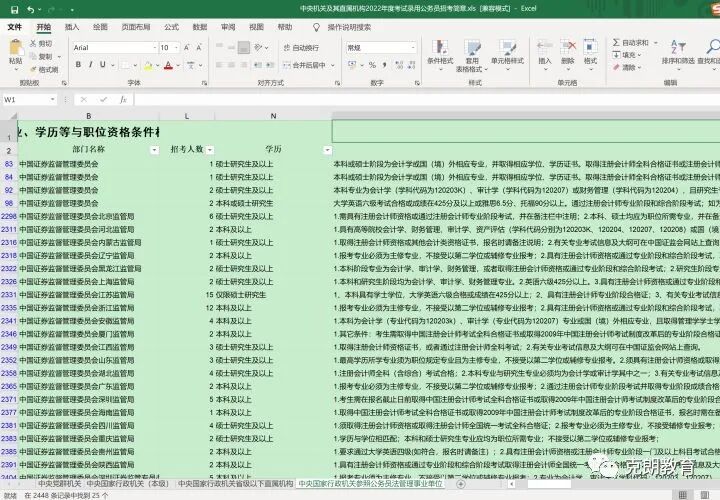Click the increase decimal icon
The height and width of the screenshot is (500, 720).
pyautogui.click(x=399, y=65)
